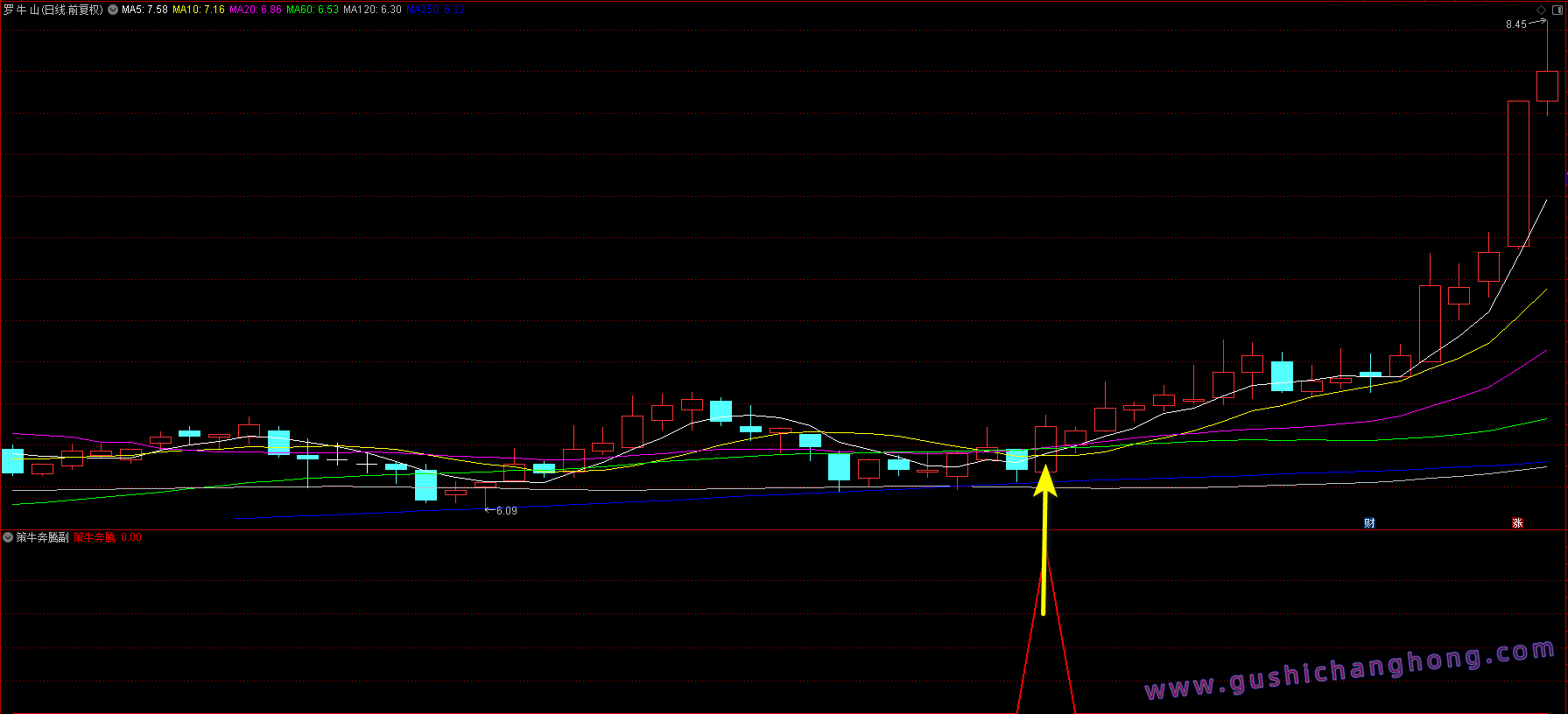The height and width of the screenshot is (714, 1568).
Task: Select the MA5: 7.58 indicator label
Action: [144, 10]
